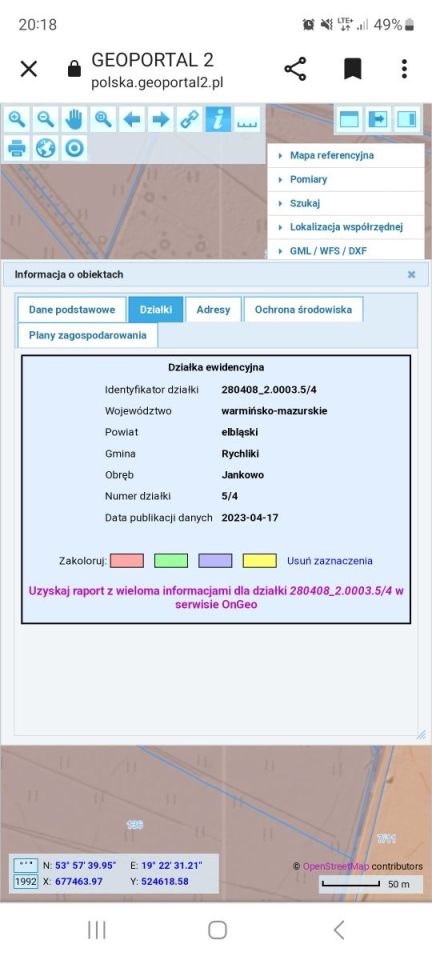Open the three-dot browser menu
Image resolution: width=432 pixels, height=960 pixels.
[404, 69]
